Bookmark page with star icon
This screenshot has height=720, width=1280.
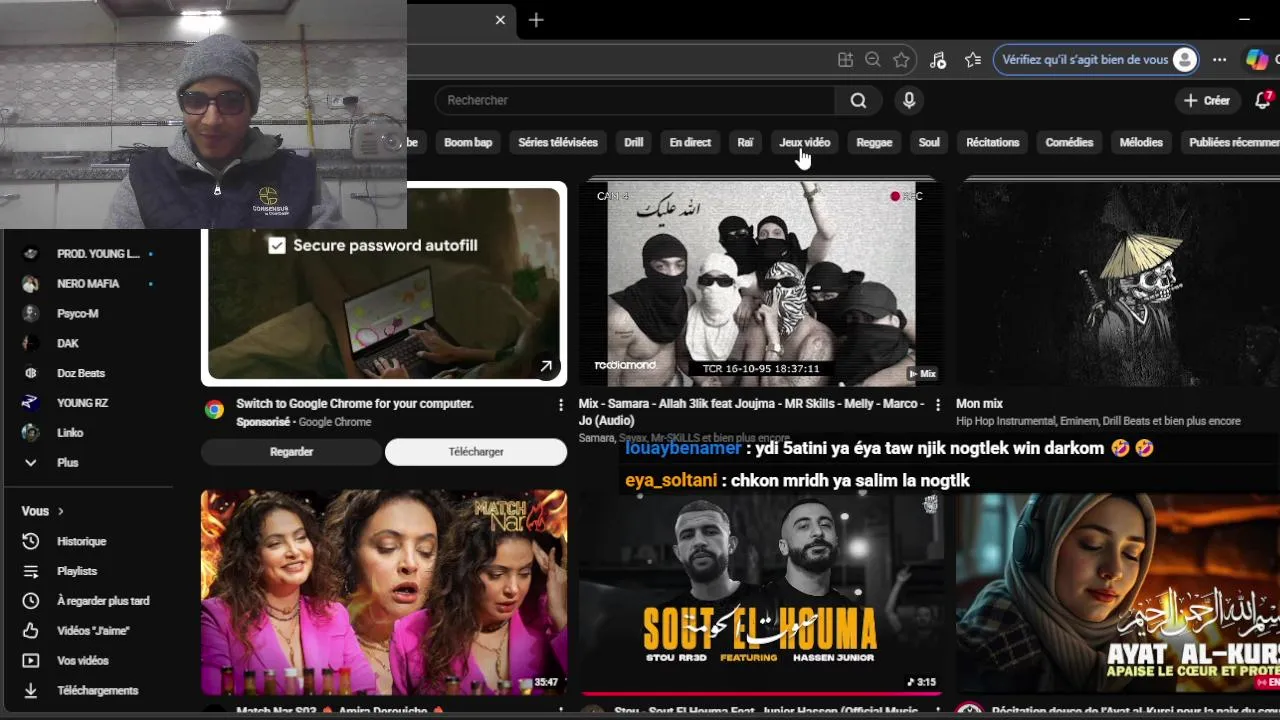901,60
